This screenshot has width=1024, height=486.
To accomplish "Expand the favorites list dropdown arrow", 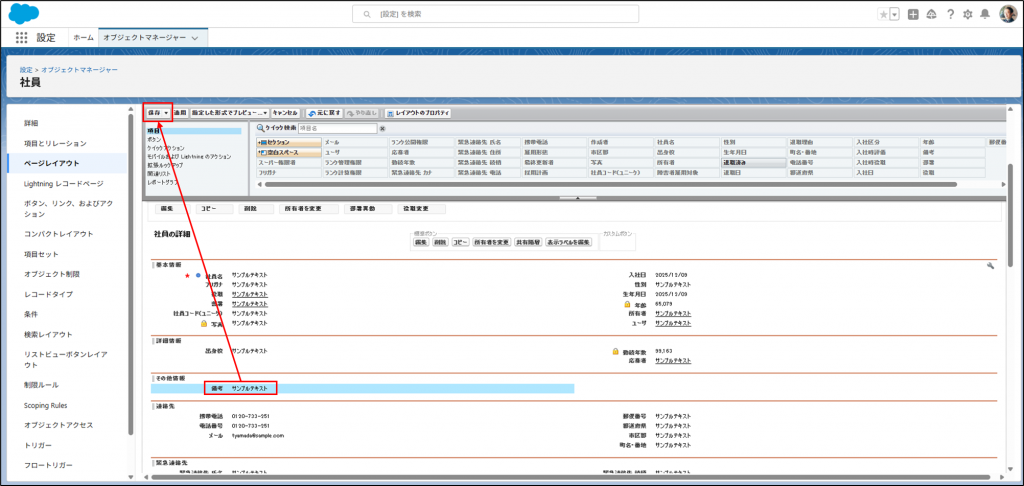I will click(894, 14).
